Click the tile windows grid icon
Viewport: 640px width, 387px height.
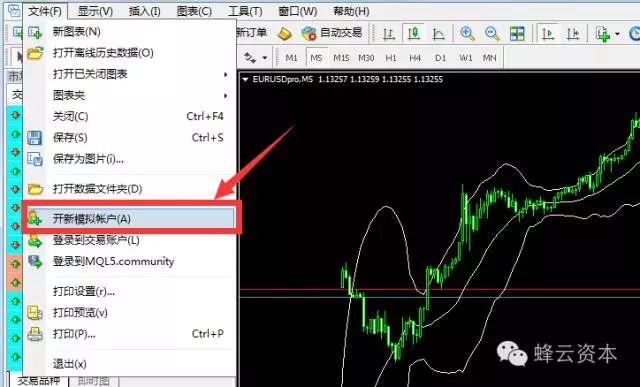click(517, 33)
